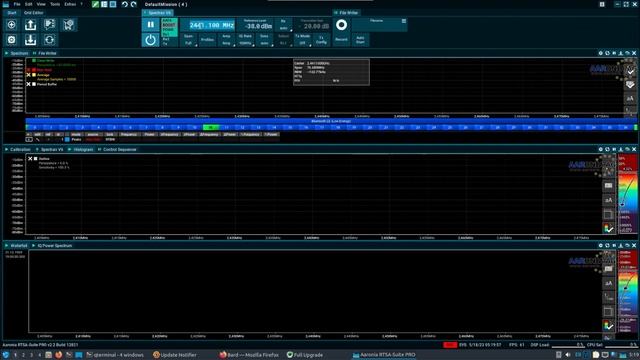This screenshot has width=640, height=360.
Task: Open the Edit menu
Action: tap(29, 4)
